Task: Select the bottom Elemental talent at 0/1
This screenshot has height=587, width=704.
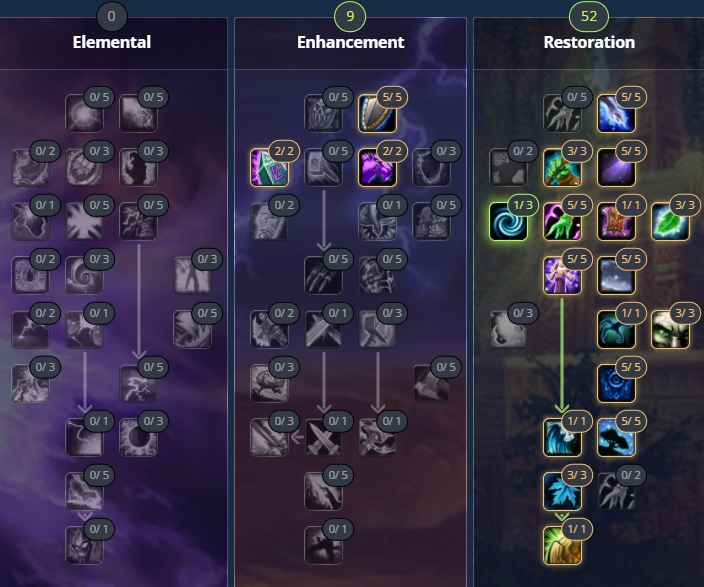Action: 84,545
